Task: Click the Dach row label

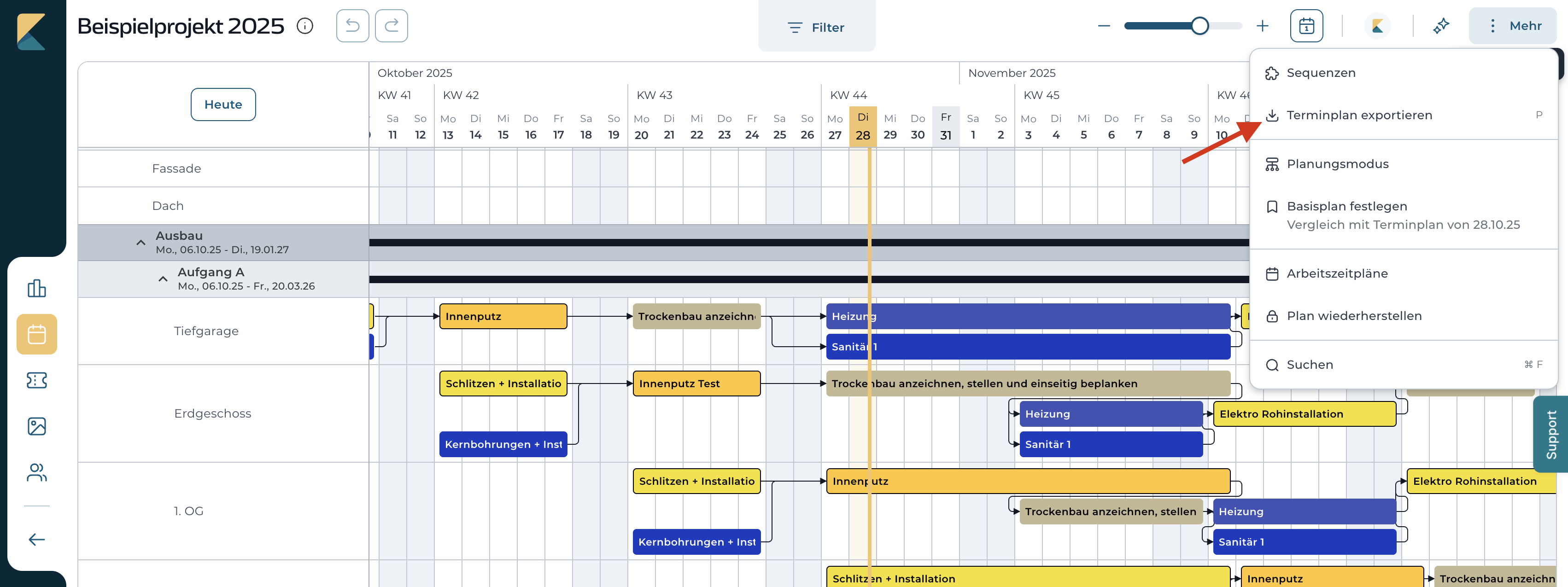Action: [168, 206]
